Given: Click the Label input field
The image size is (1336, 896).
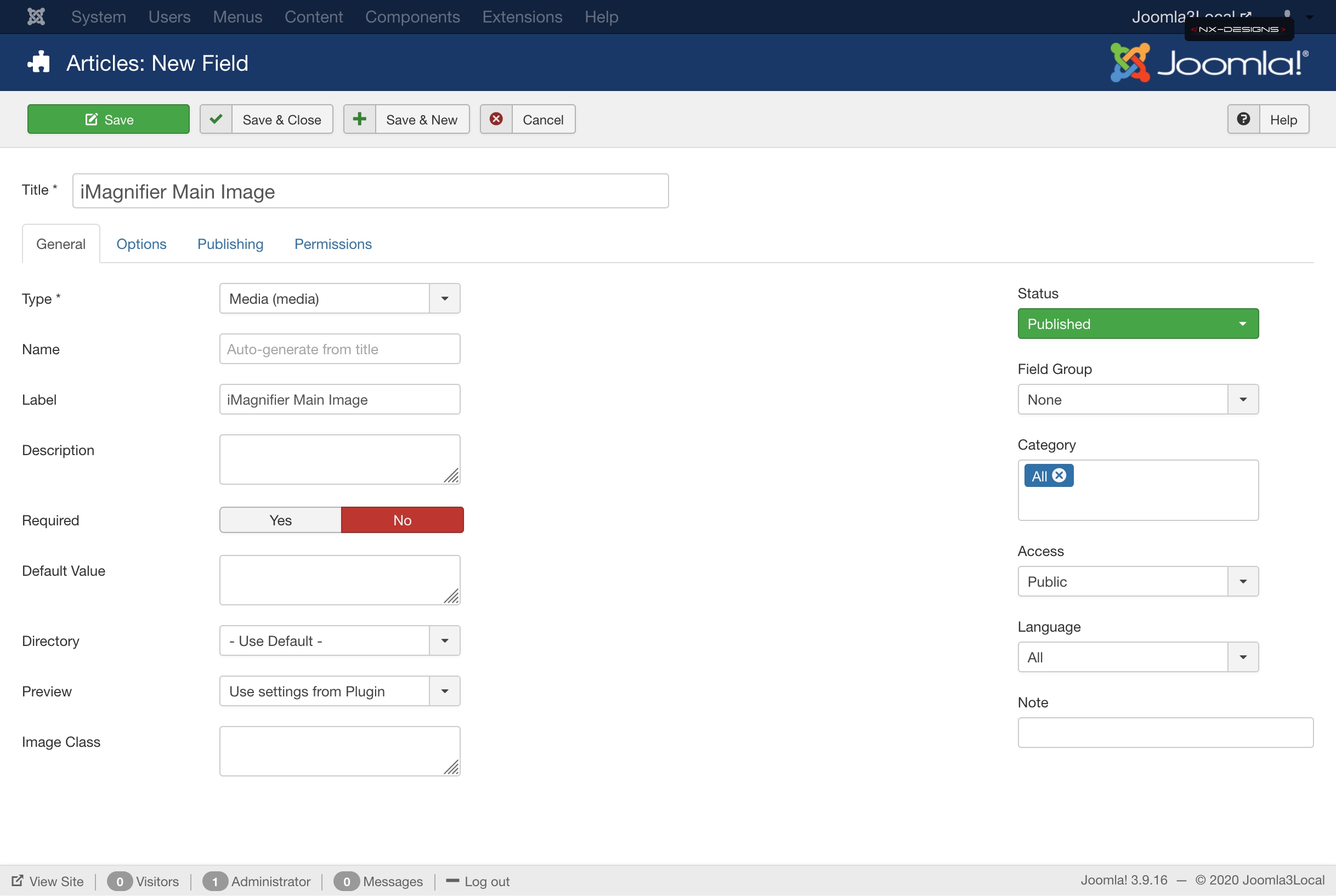Looking at the screenshot, I should pyautogui.click(x=340, y=399).
